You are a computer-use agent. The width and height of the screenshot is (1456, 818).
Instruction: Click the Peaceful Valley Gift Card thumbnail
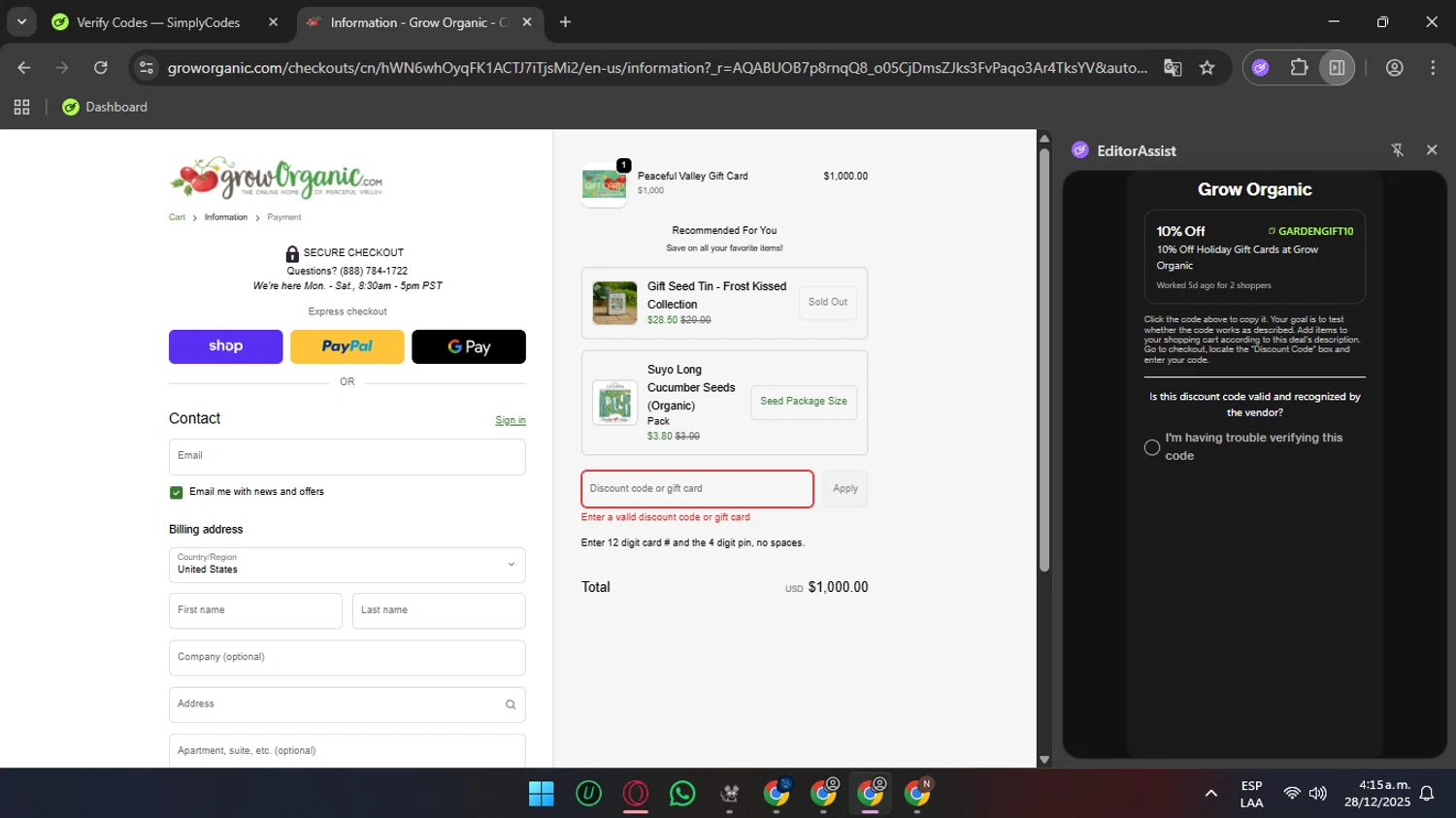tap(604, 183)
